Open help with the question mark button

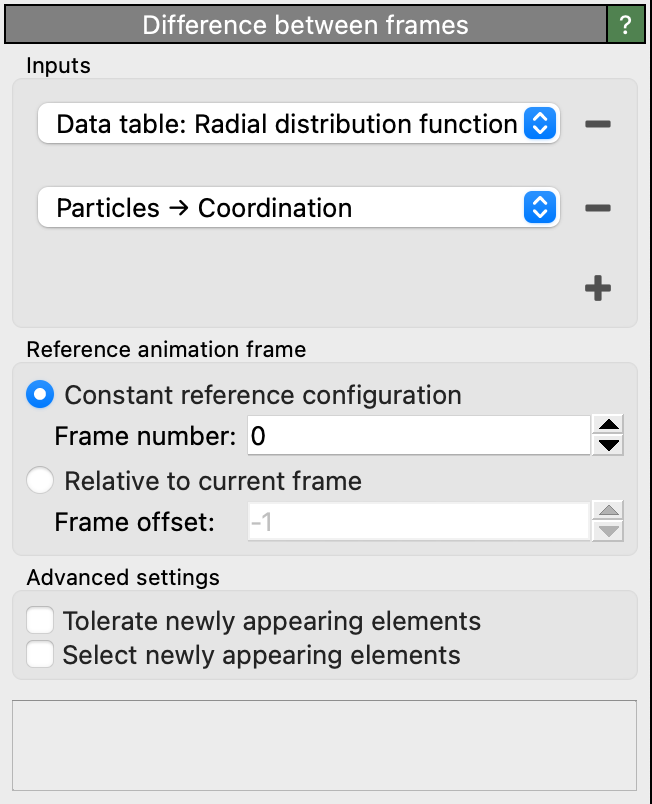[x=626, y=25]
